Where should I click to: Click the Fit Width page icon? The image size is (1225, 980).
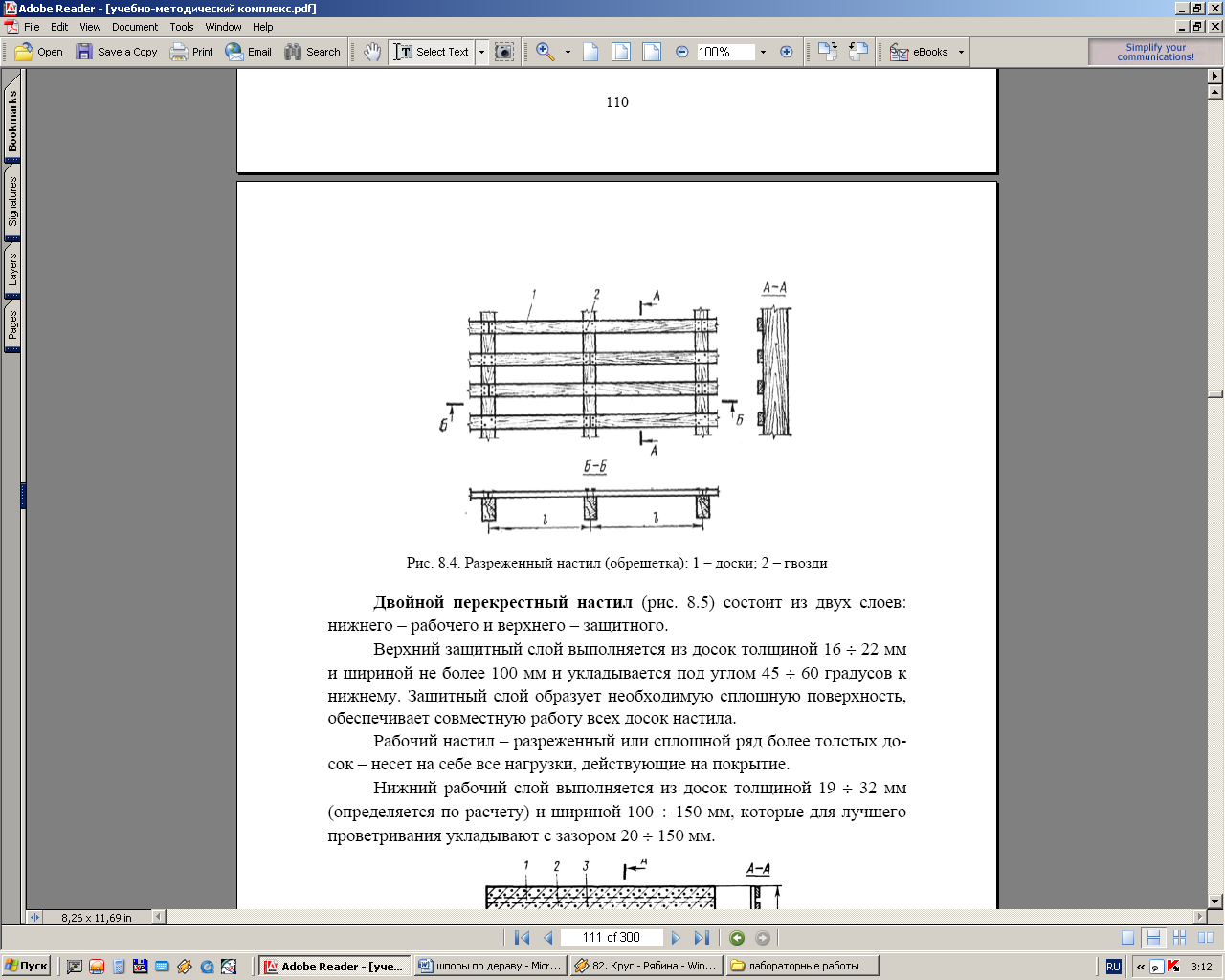(652, 52)
